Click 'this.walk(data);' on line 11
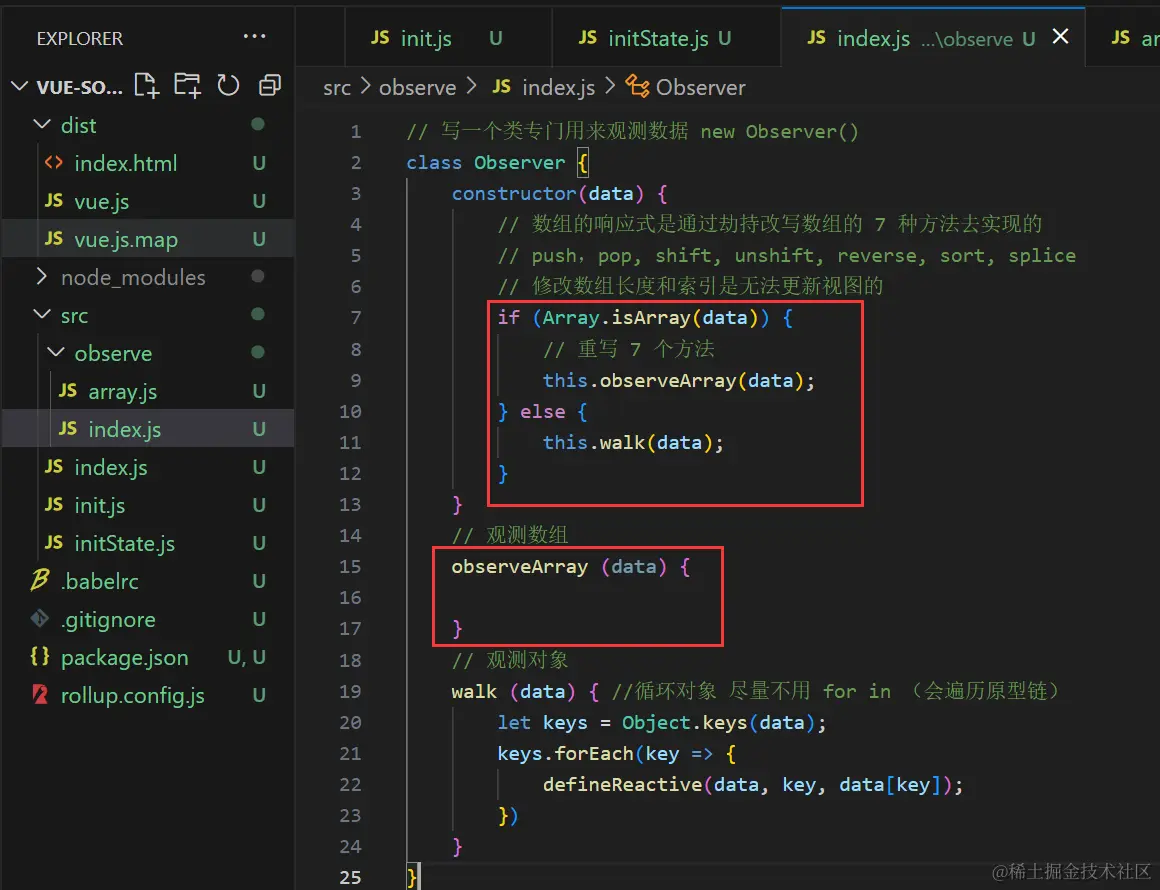Viewport: 1160px width, 890px height. click(633, 442)
